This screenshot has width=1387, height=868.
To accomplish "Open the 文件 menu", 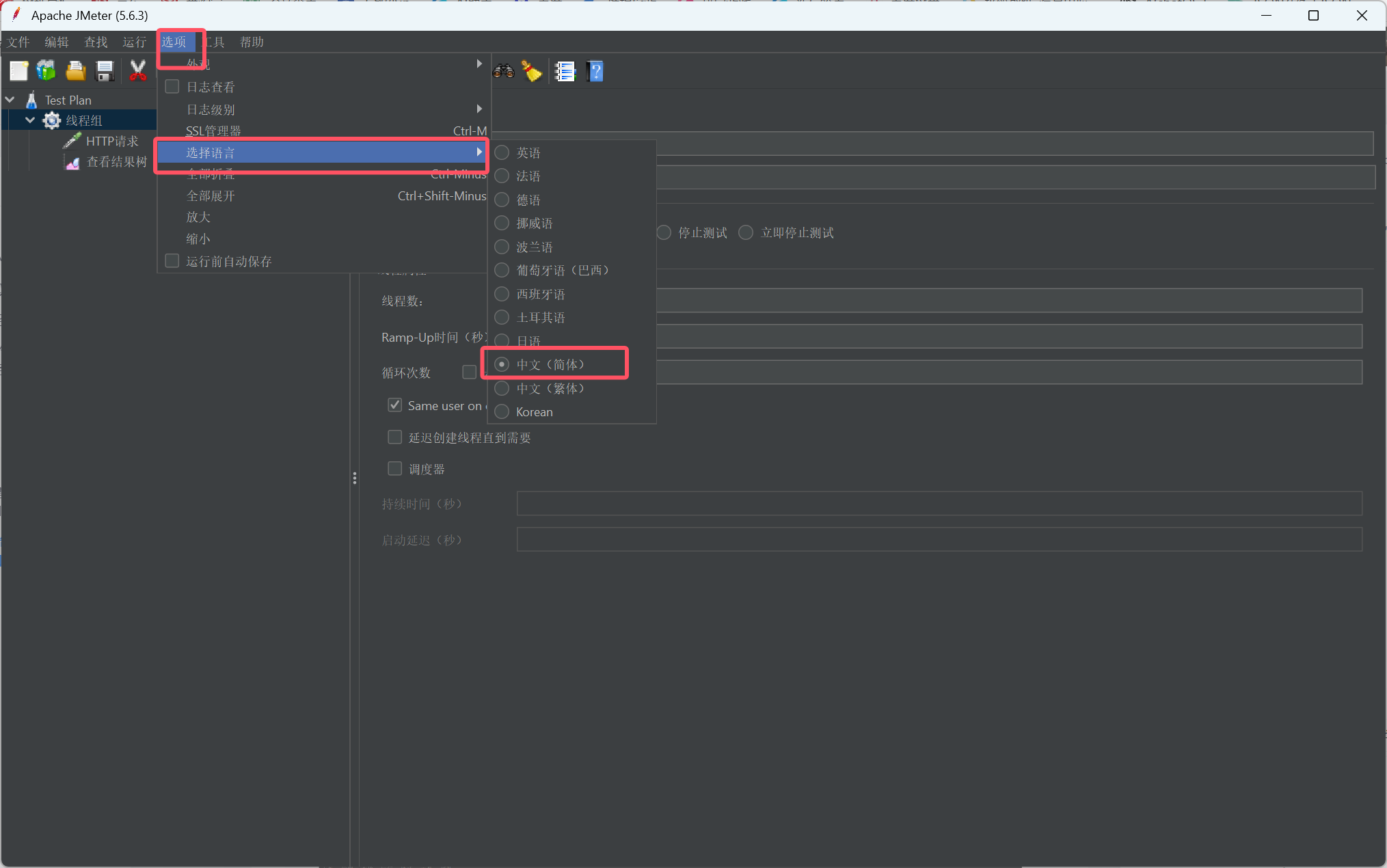I will [x=18, y=42].
